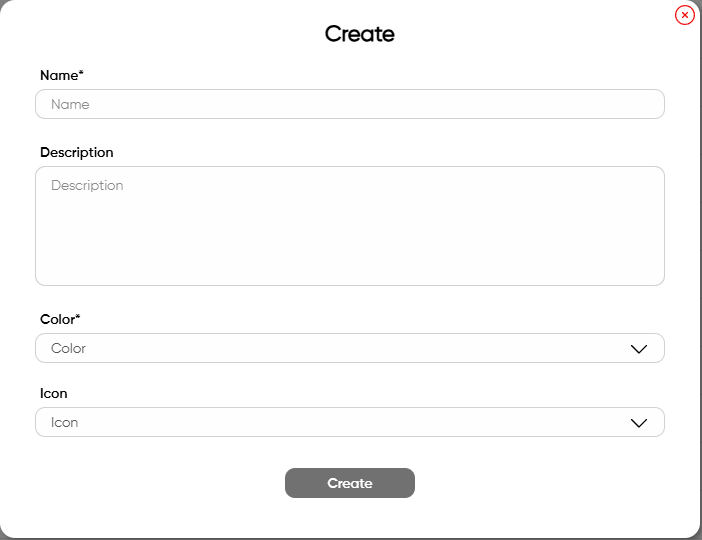
Task: Click the empty bottom area of Description box
Action: [350, 251]
